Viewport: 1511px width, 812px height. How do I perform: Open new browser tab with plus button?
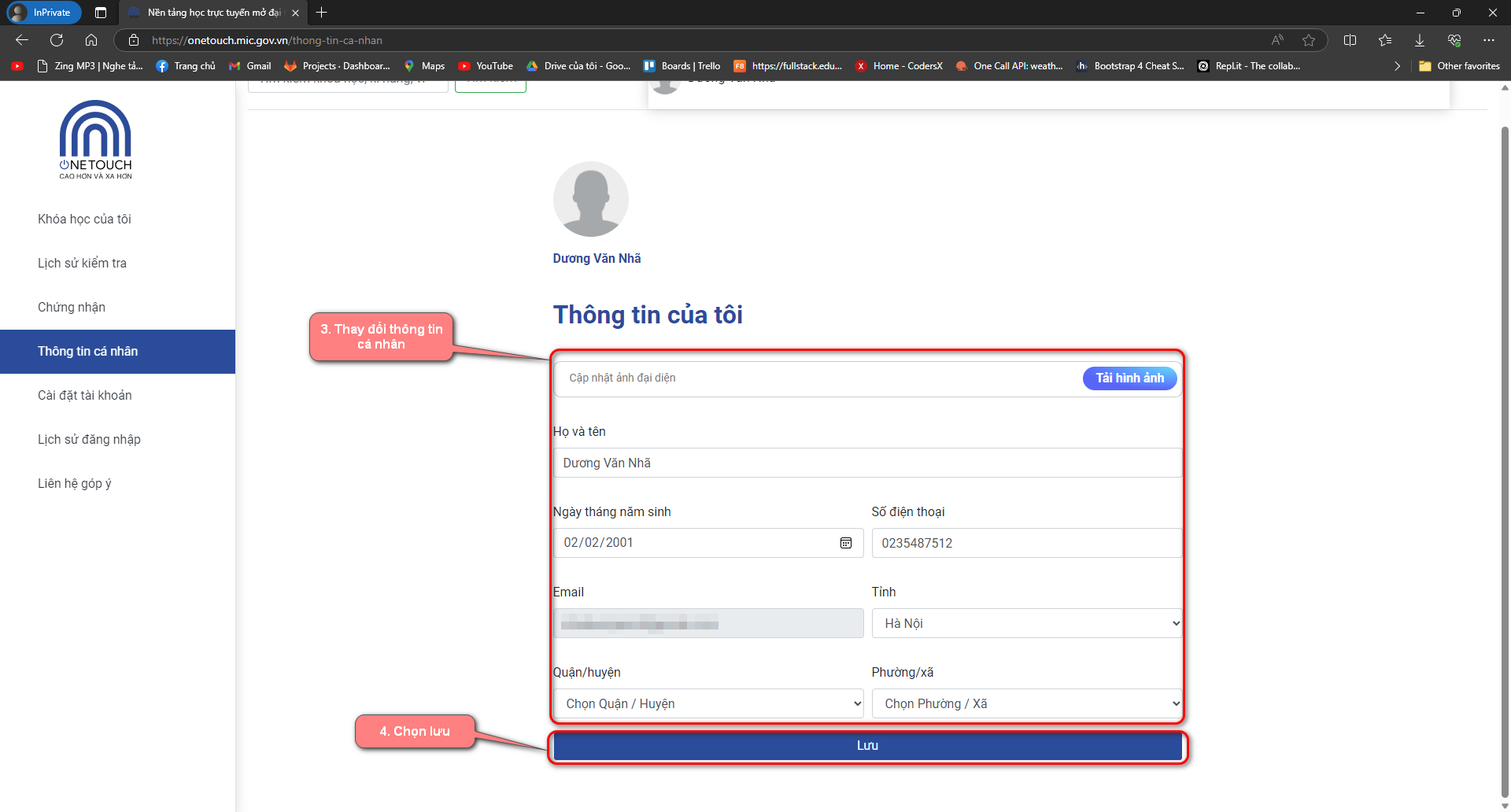[x=321, y=13]
